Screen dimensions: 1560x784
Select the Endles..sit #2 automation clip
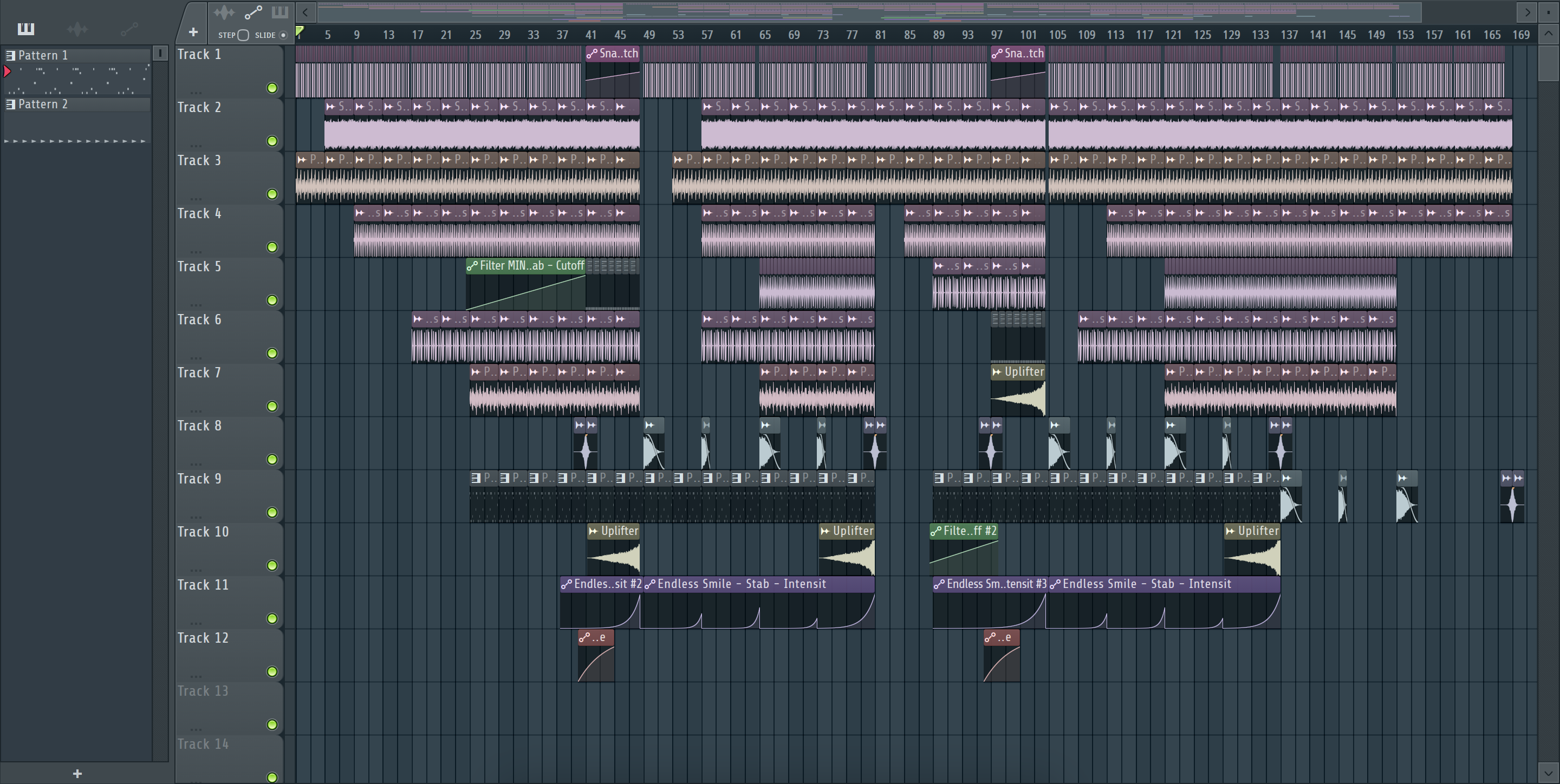pyautogui.click(x=600, y=603)
